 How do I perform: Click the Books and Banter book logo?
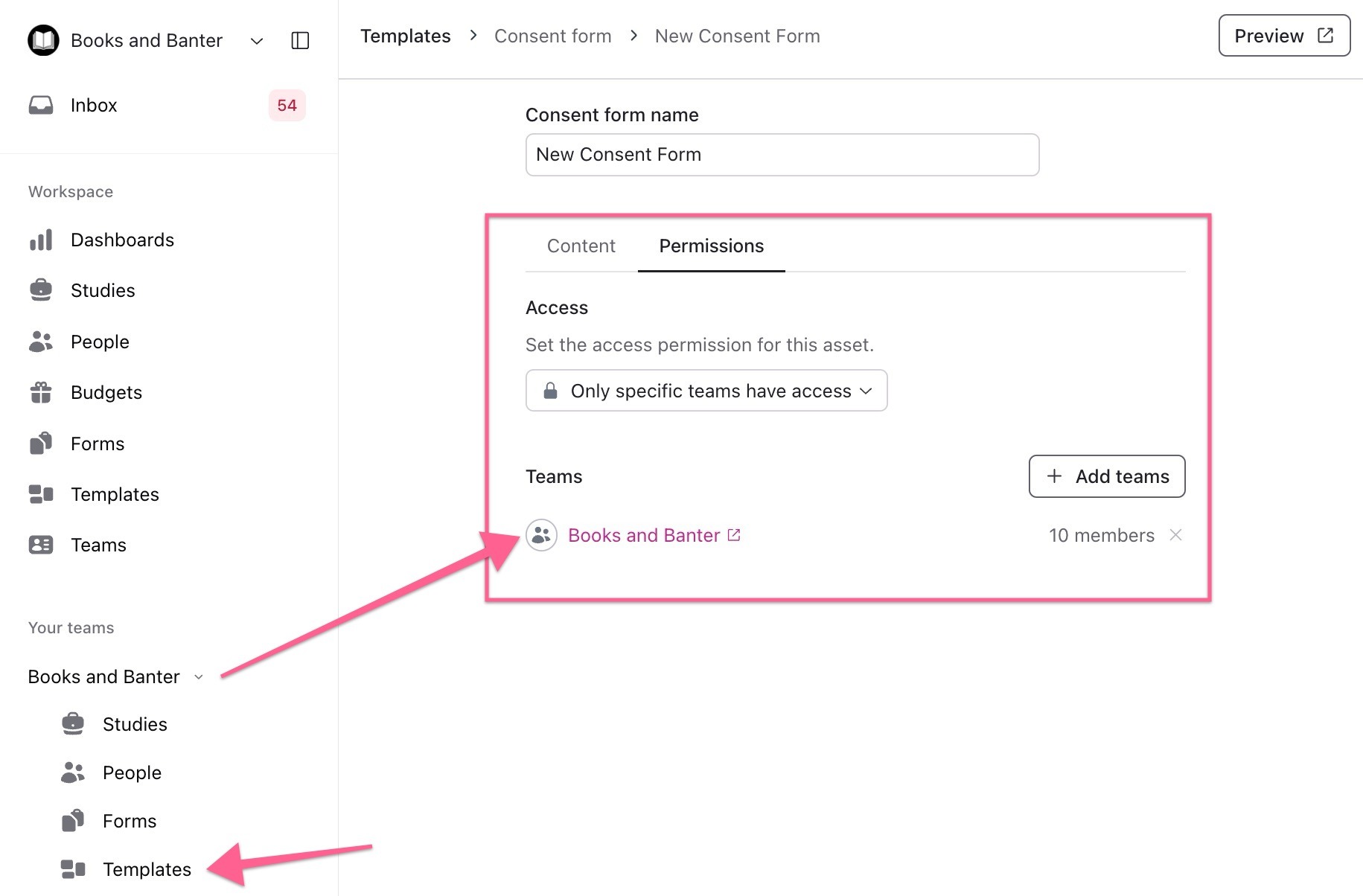[43, 40]
